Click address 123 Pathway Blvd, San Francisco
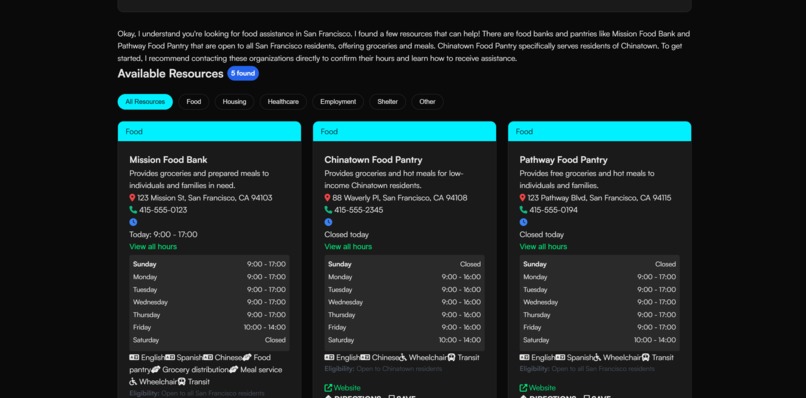The image size is (806, 398). (x=599, y=198)
